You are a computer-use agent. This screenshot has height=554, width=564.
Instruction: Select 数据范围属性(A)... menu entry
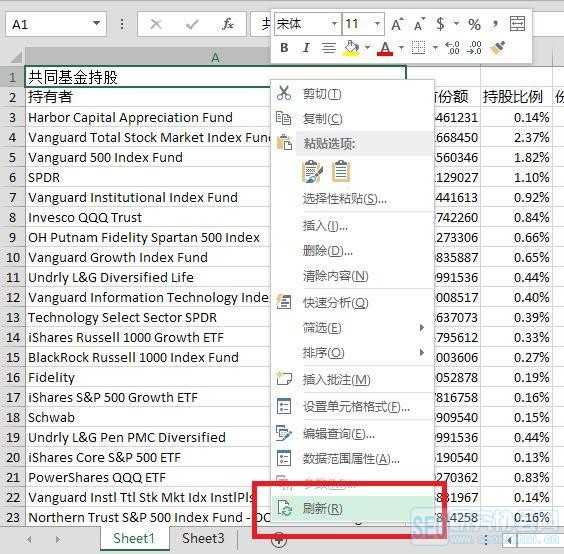click(x=351, y=459)
